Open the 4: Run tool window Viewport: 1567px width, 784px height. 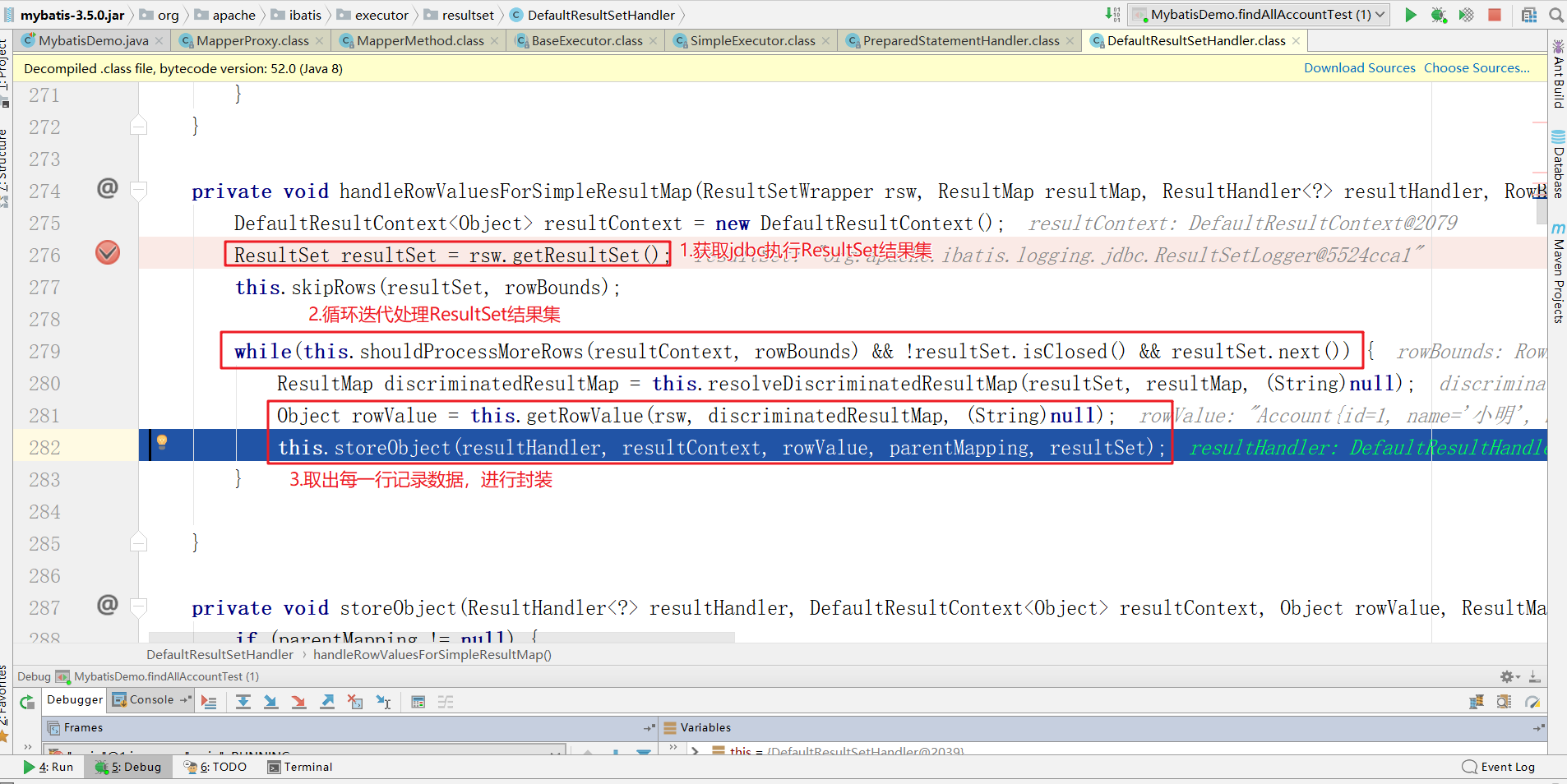(49, 768)
